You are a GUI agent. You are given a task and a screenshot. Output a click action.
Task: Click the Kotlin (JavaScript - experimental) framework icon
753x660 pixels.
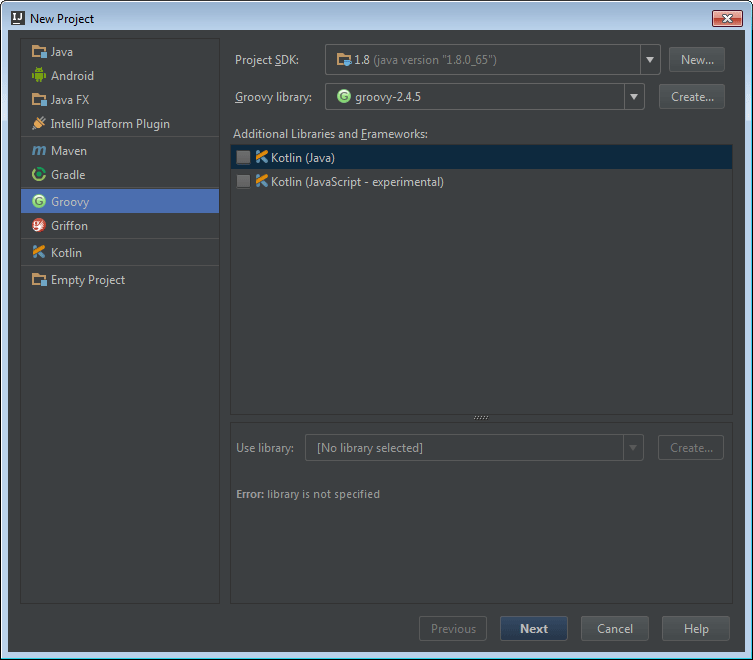262,181
